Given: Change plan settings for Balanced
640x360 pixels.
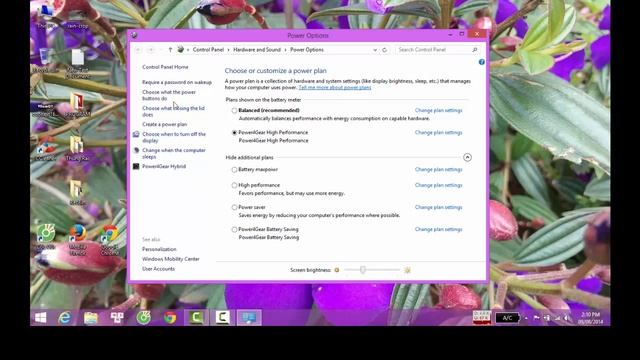Looking at the screenshot, I should point(438,110).
